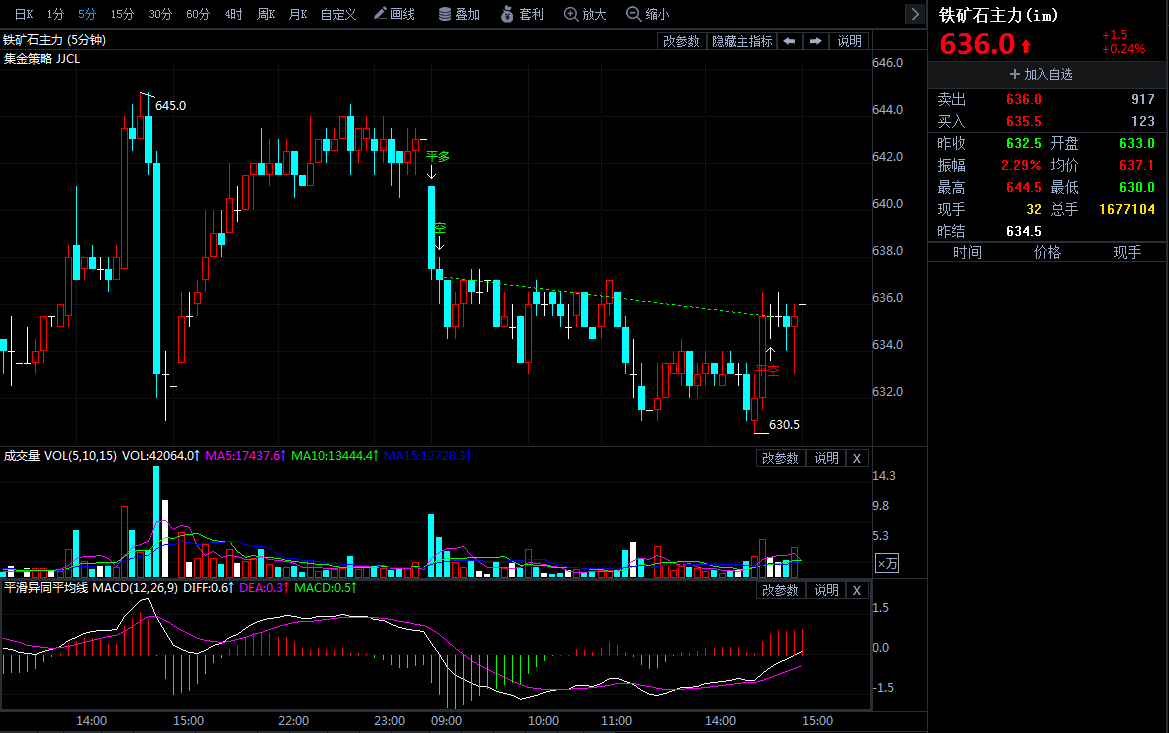The width and height of the screenshot is (1169, 733).
Task: Toggle 隐藏主指标 to hide main indicator
Action: tap(741, 41)
